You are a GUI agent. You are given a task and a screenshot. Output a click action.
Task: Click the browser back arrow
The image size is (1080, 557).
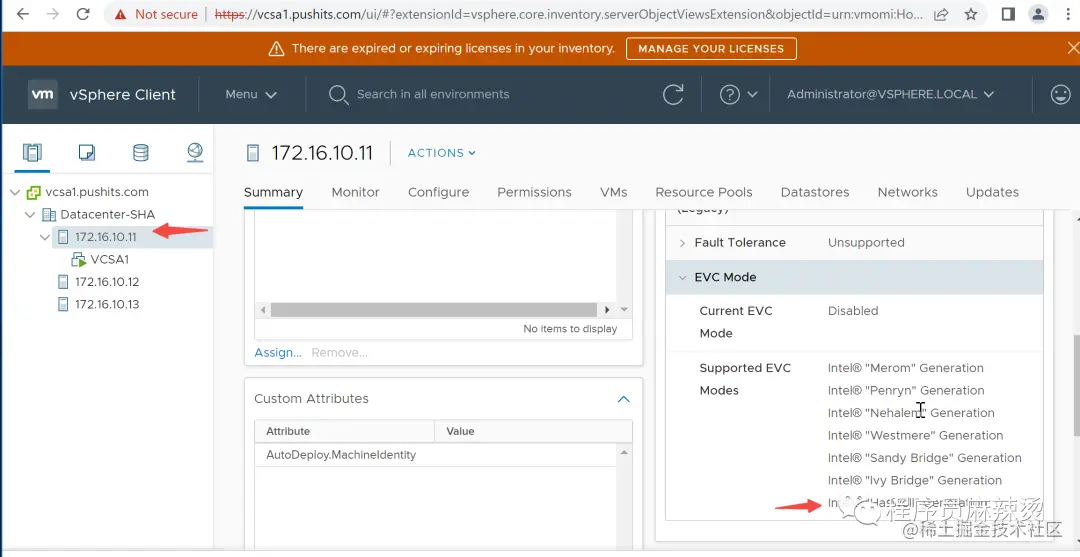click(23, 14)
